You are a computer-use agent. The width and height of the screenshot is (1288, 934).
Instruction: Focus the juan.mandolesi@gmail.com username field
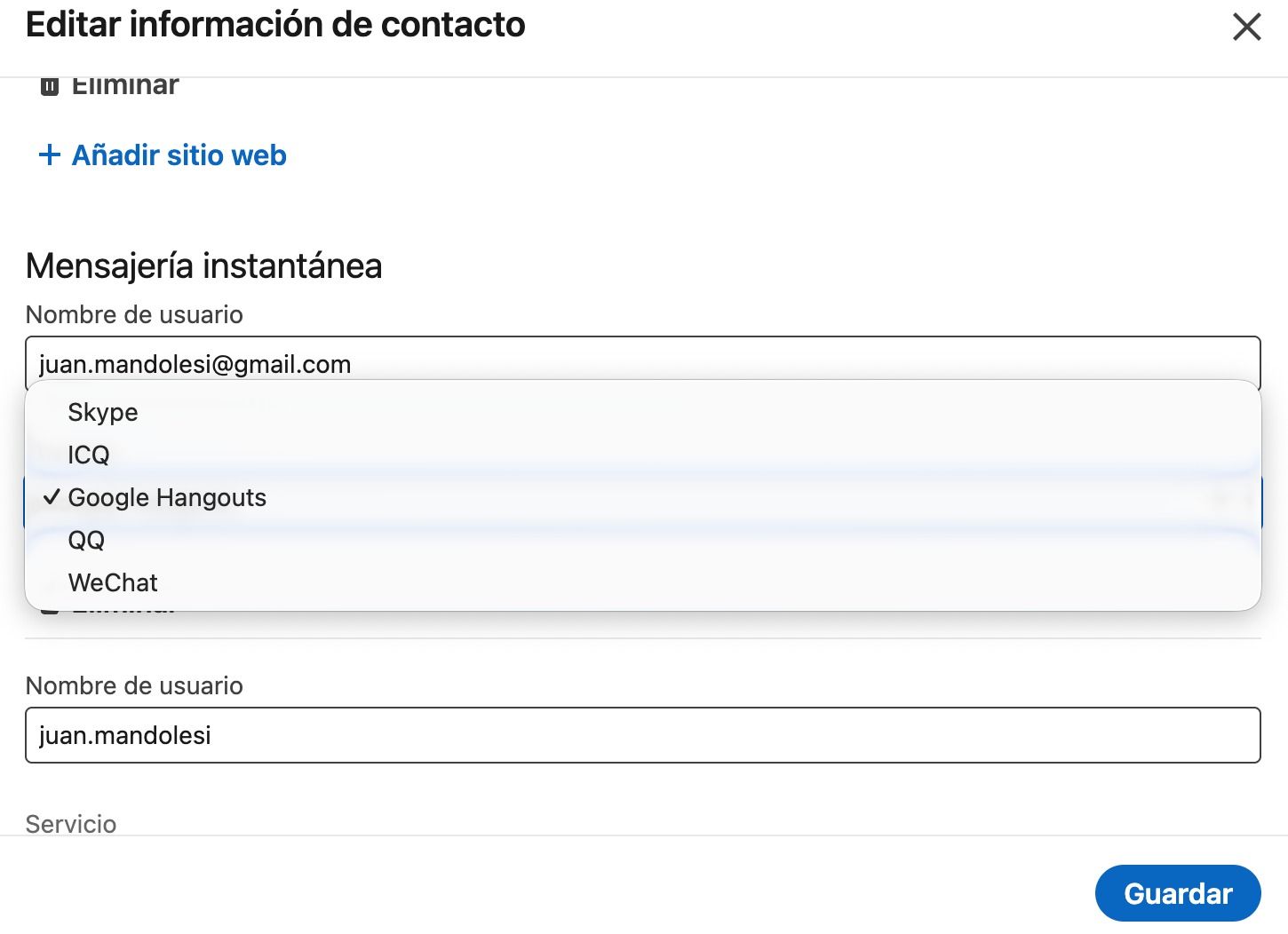point(641,362)
